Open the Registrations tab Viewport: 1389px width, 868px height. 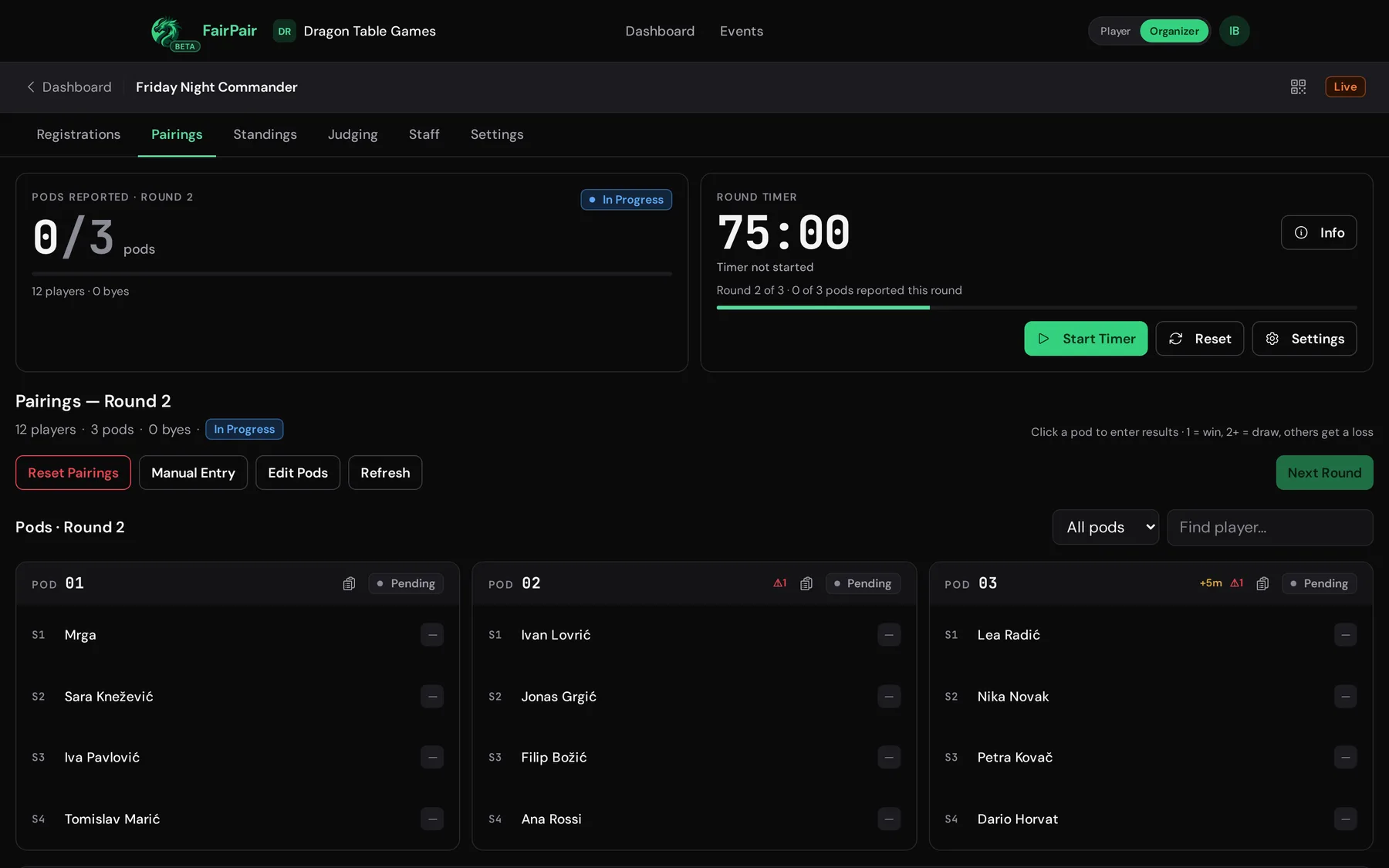coord(79,134)
